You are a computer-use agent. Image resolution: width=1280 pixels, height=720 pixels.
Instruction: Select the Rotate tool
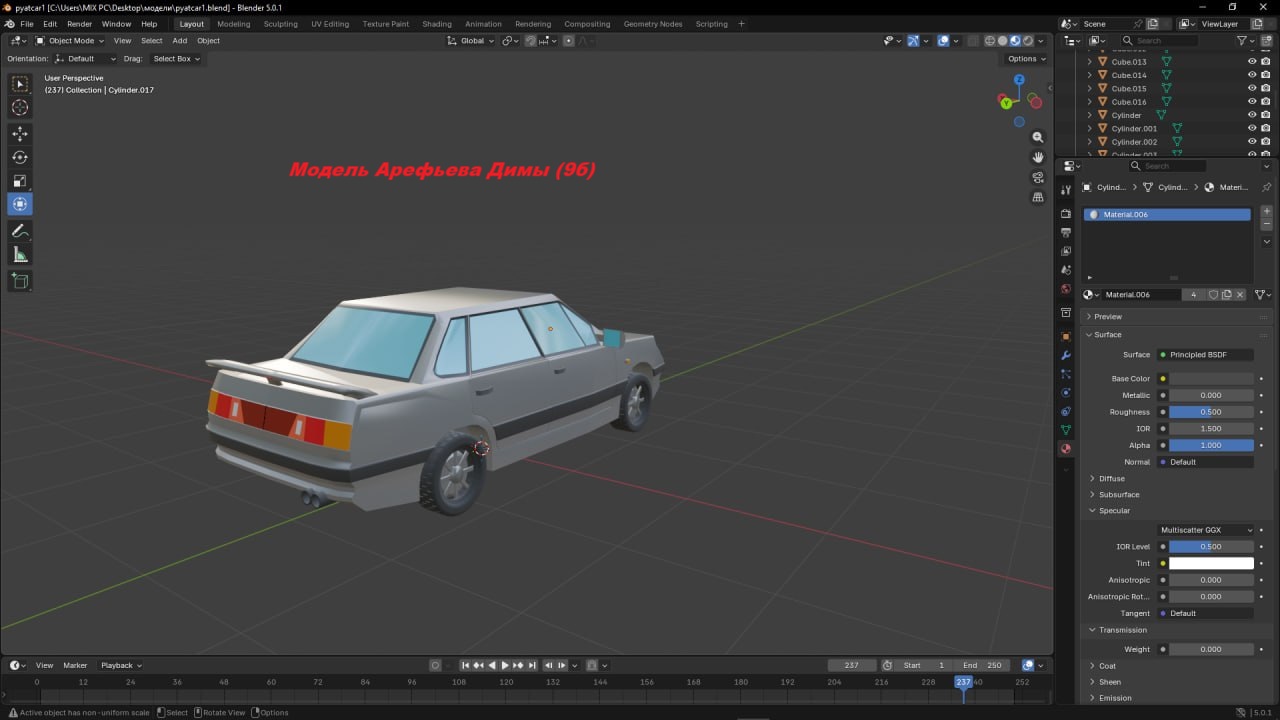20,157
